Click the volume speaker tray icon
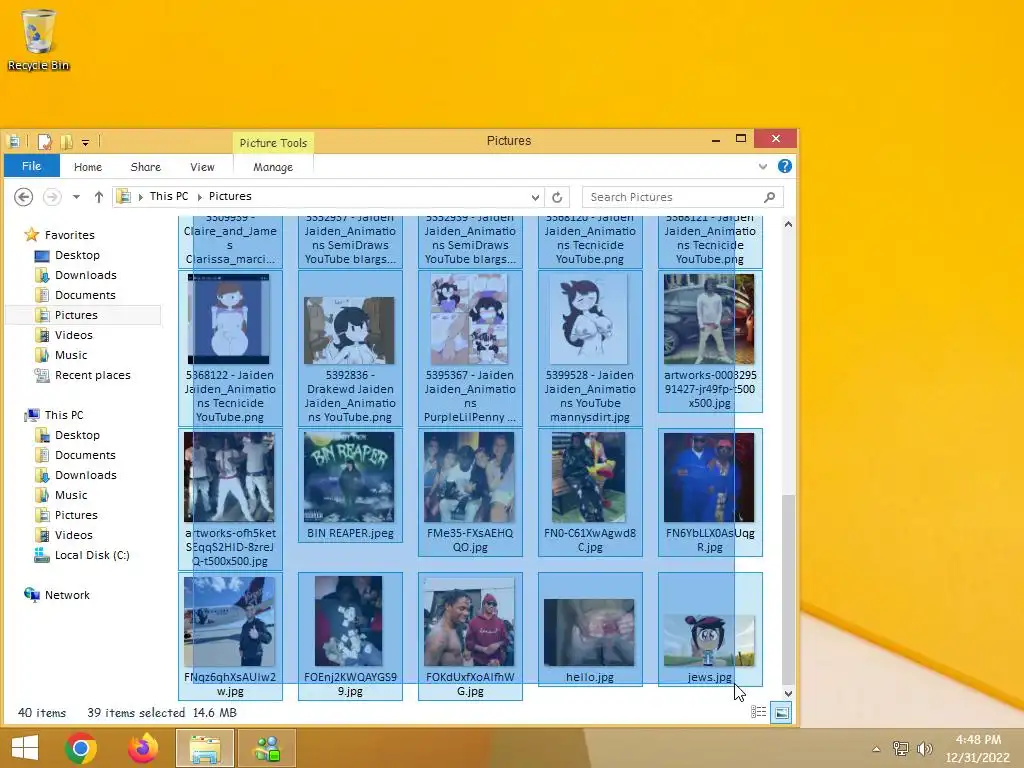Screen dimensions: 1024x768 pyautogui.click(x=924, y=748)
